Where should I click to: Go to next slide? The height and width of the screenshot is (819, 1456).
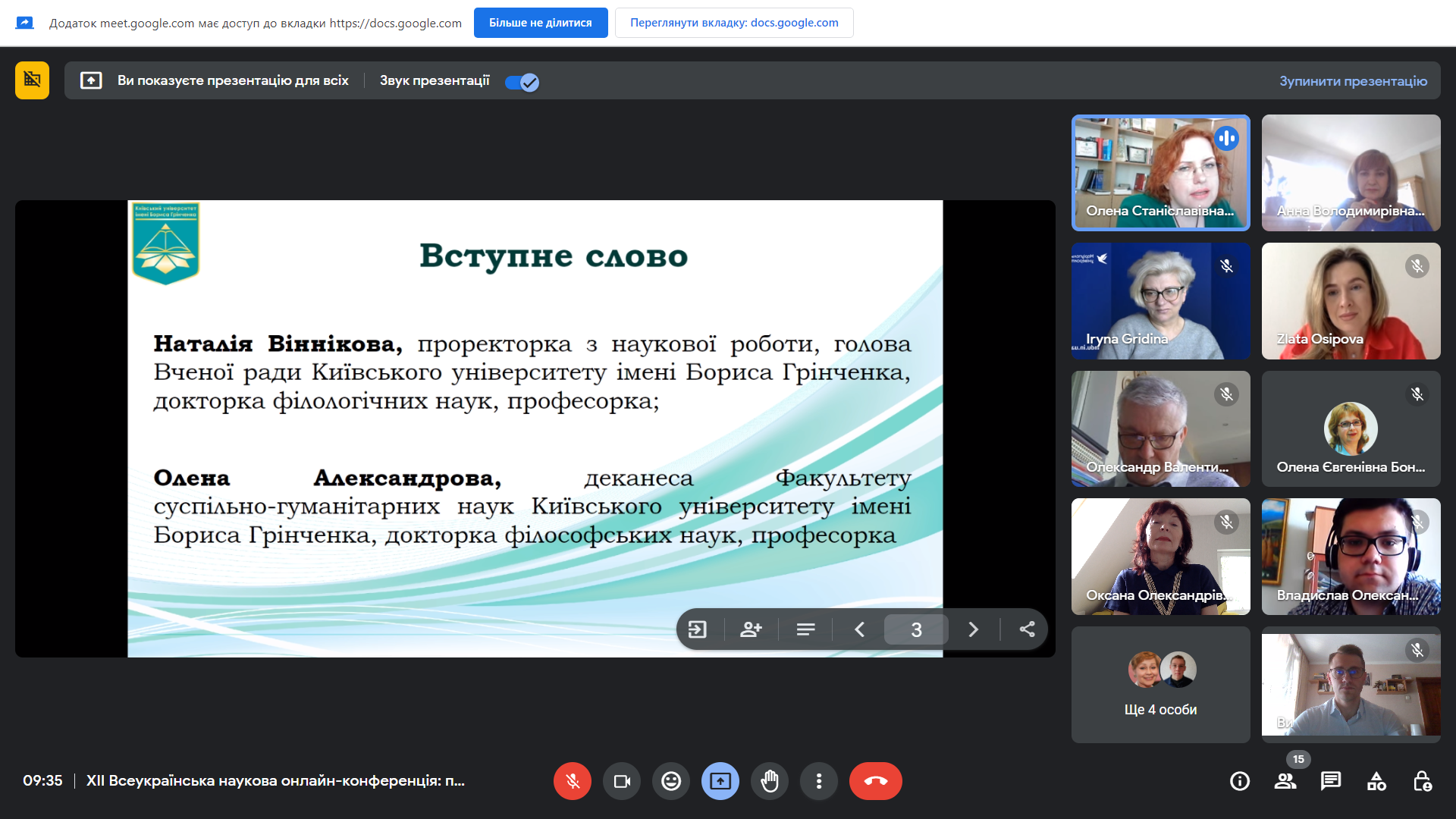pyautogui.click(x=973, y=629)
